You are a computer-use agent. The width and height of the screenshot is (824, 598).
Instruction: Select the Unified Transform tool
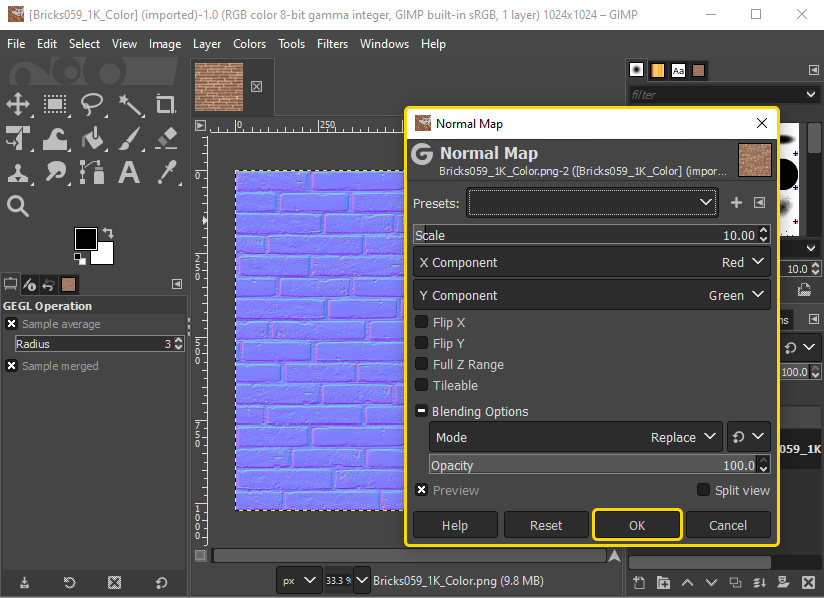(x=18, y=138)
